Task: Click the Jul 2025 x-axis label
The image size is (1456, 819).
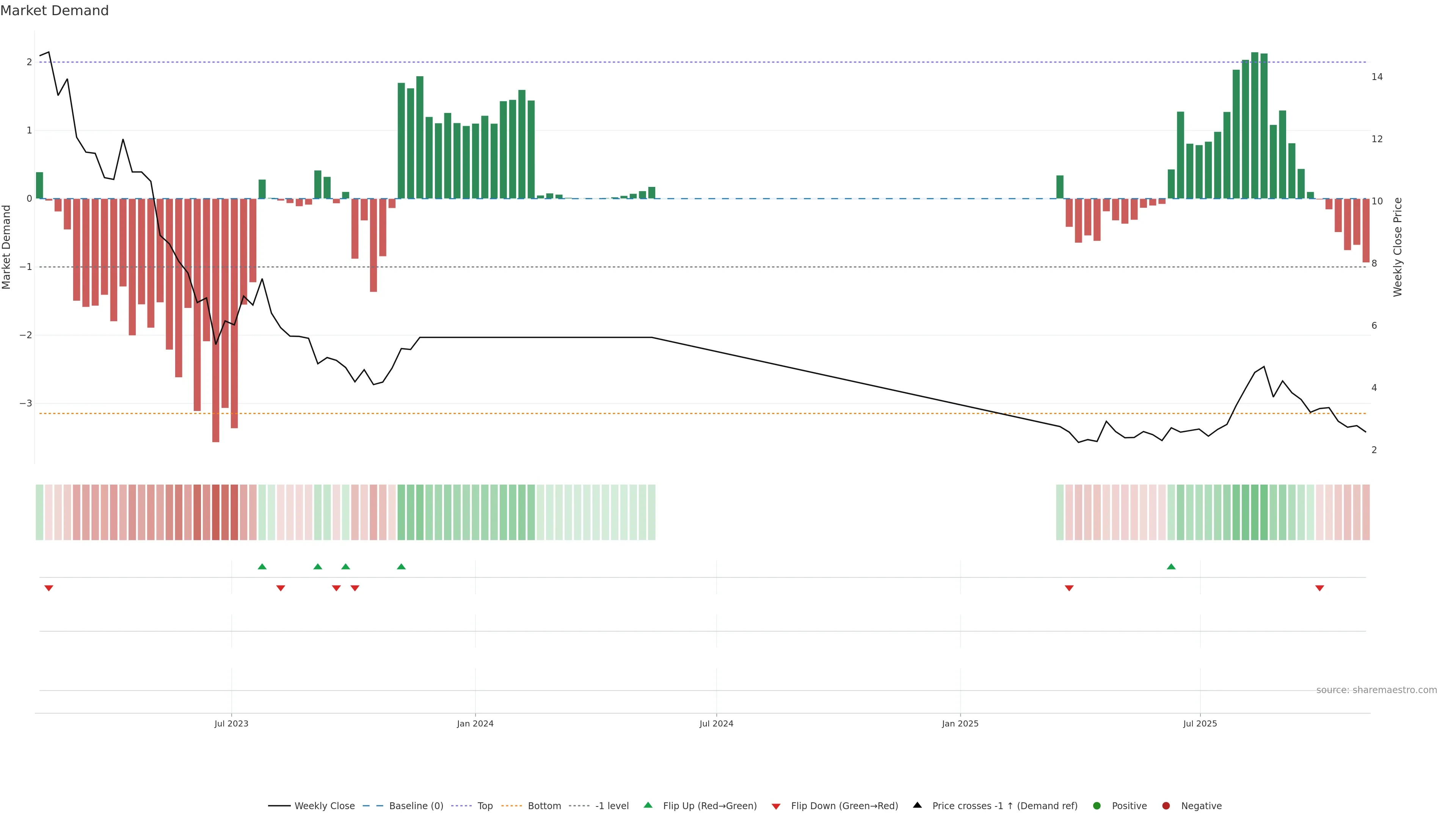Action: click(x=1199, y=723)
